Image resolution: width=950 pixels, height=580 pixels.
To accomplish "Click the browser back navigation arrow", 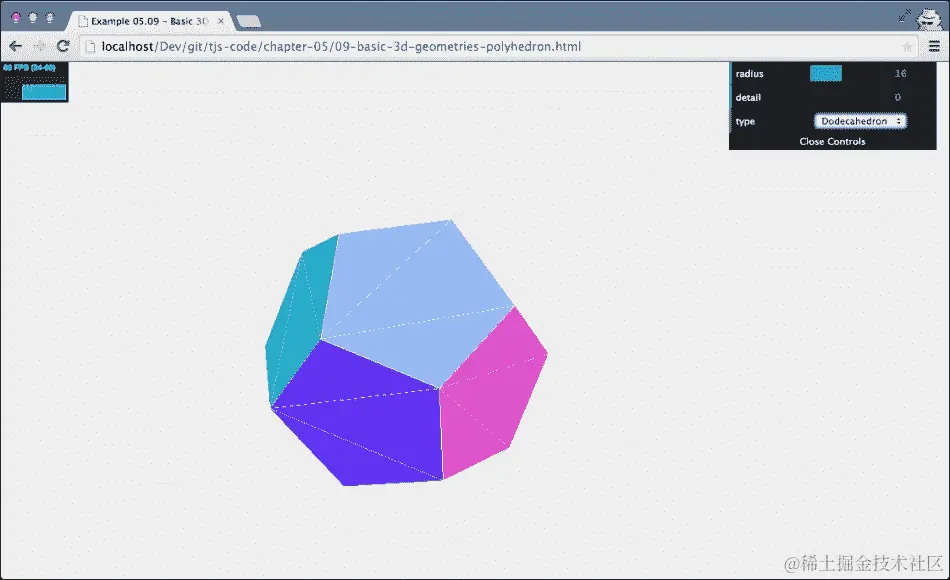I will (14, 45).
